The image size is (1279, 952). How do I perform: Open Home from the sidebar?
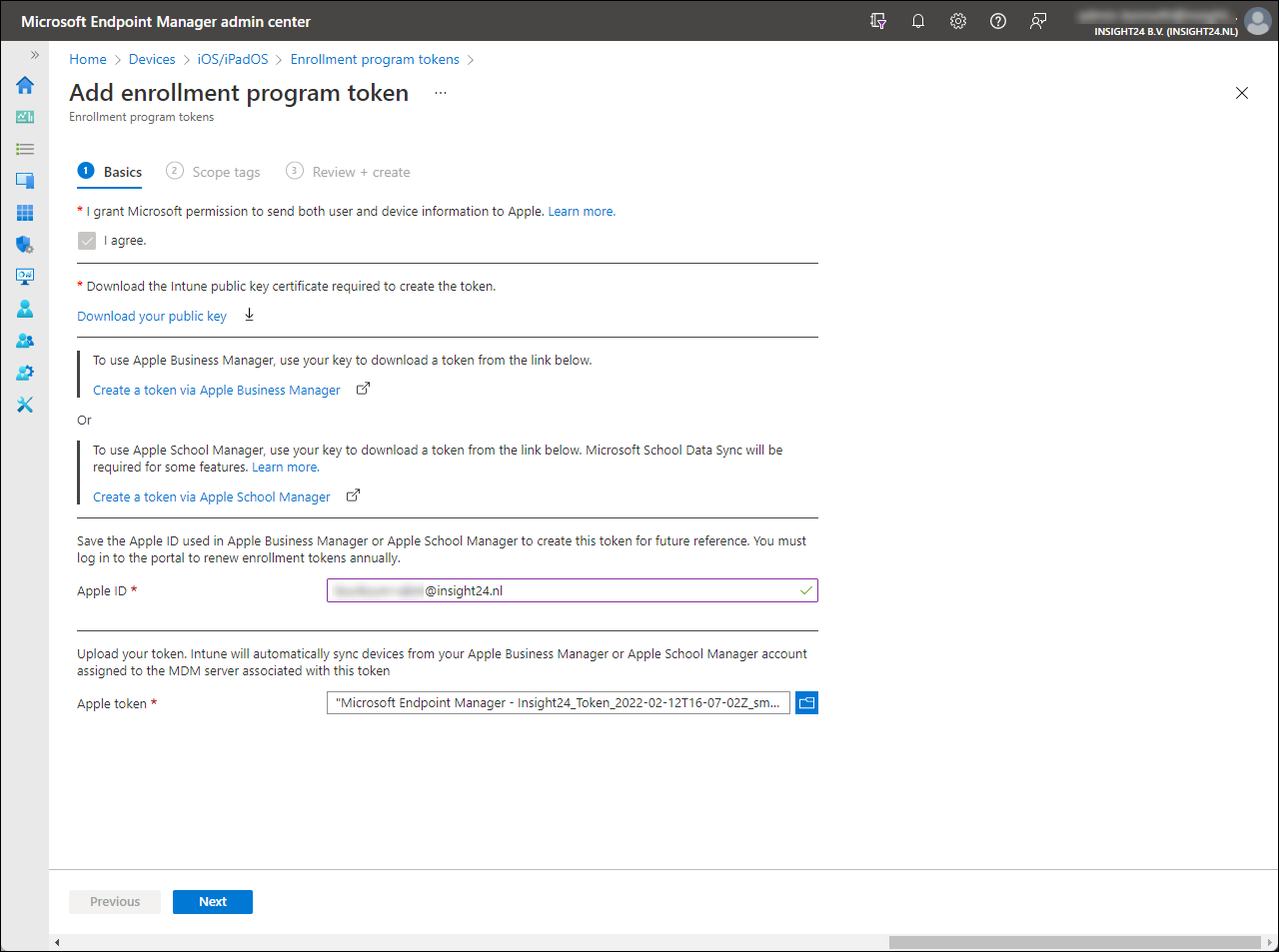tap(25, 85)
